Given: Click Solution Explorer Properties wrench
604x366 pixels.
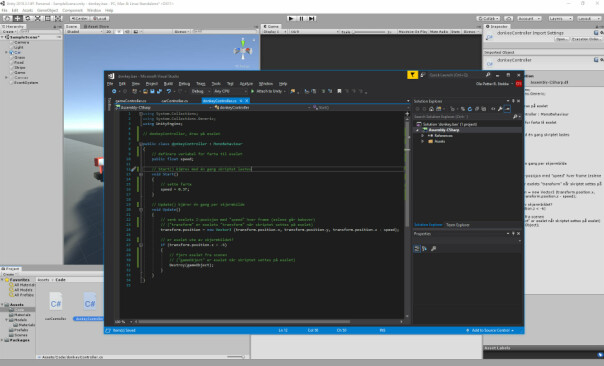Looking at the screenshot, I should pyautogui.click(x=500, y=109).
